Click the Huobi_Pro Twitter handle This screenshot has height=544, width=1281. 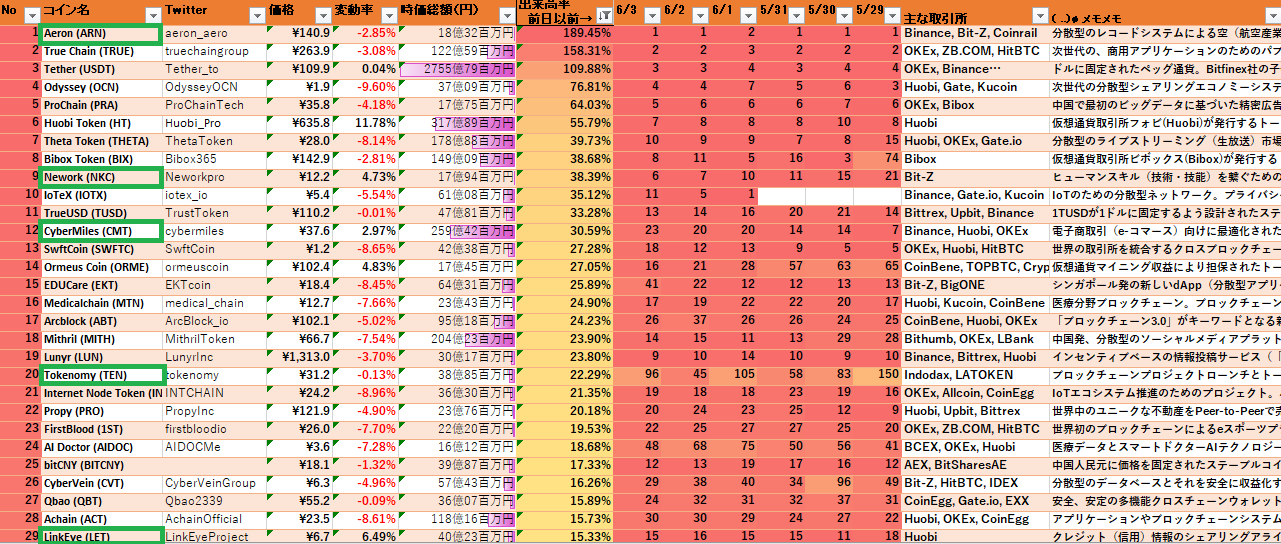[193, 123]
